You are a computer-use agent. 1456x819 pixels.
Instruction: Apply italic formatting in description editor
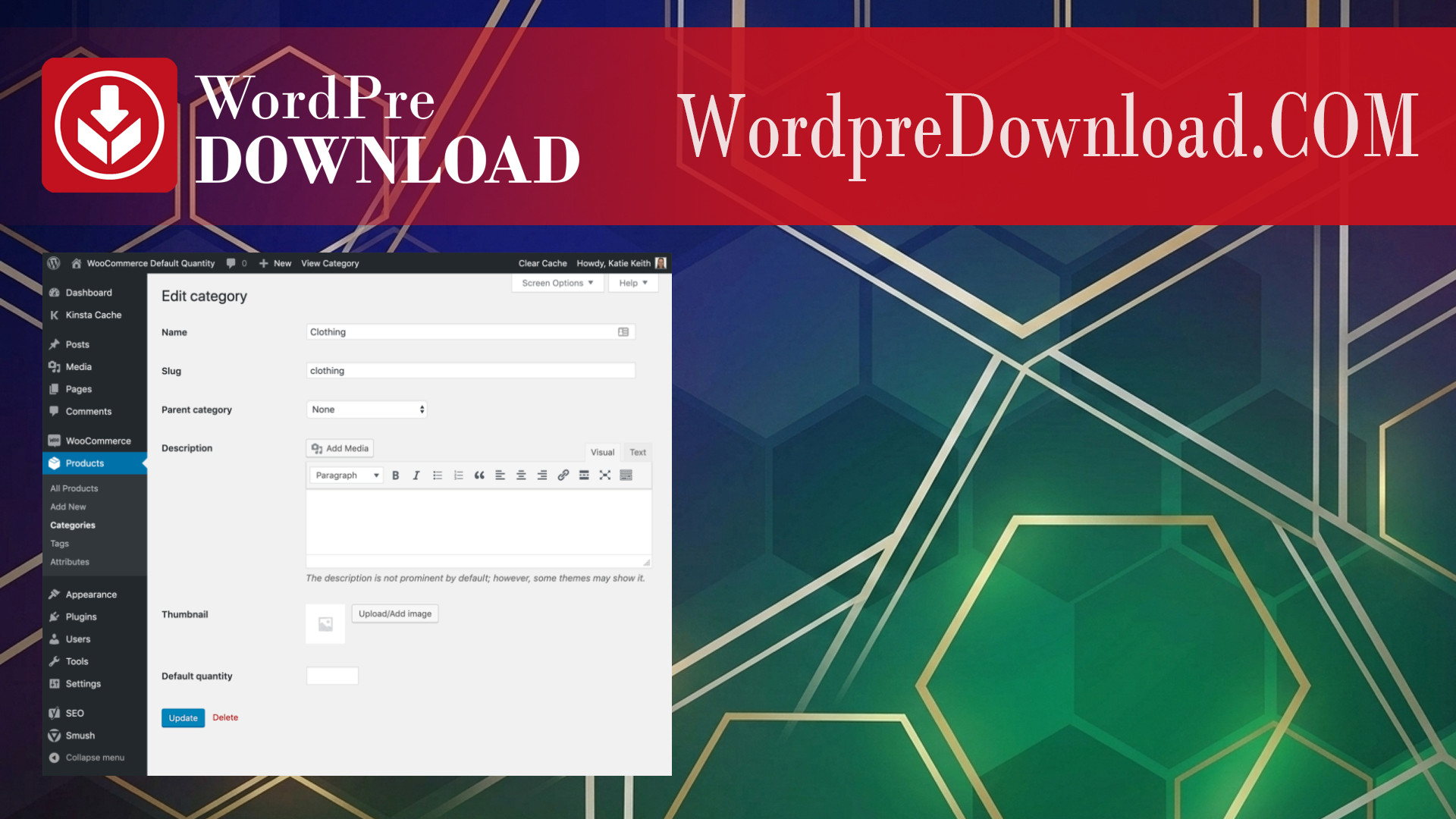[x=416, y=475]
